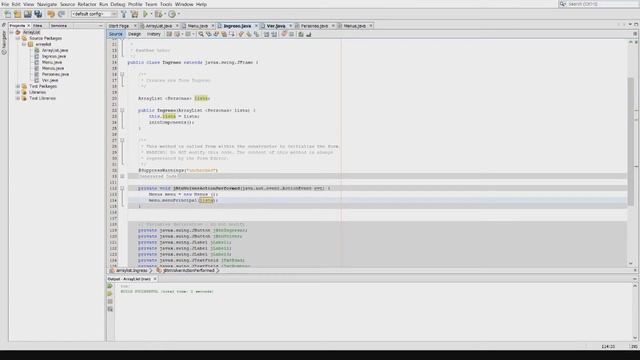
Task: Close the Output ArrayList (run) tab
Action: point(155,279)
